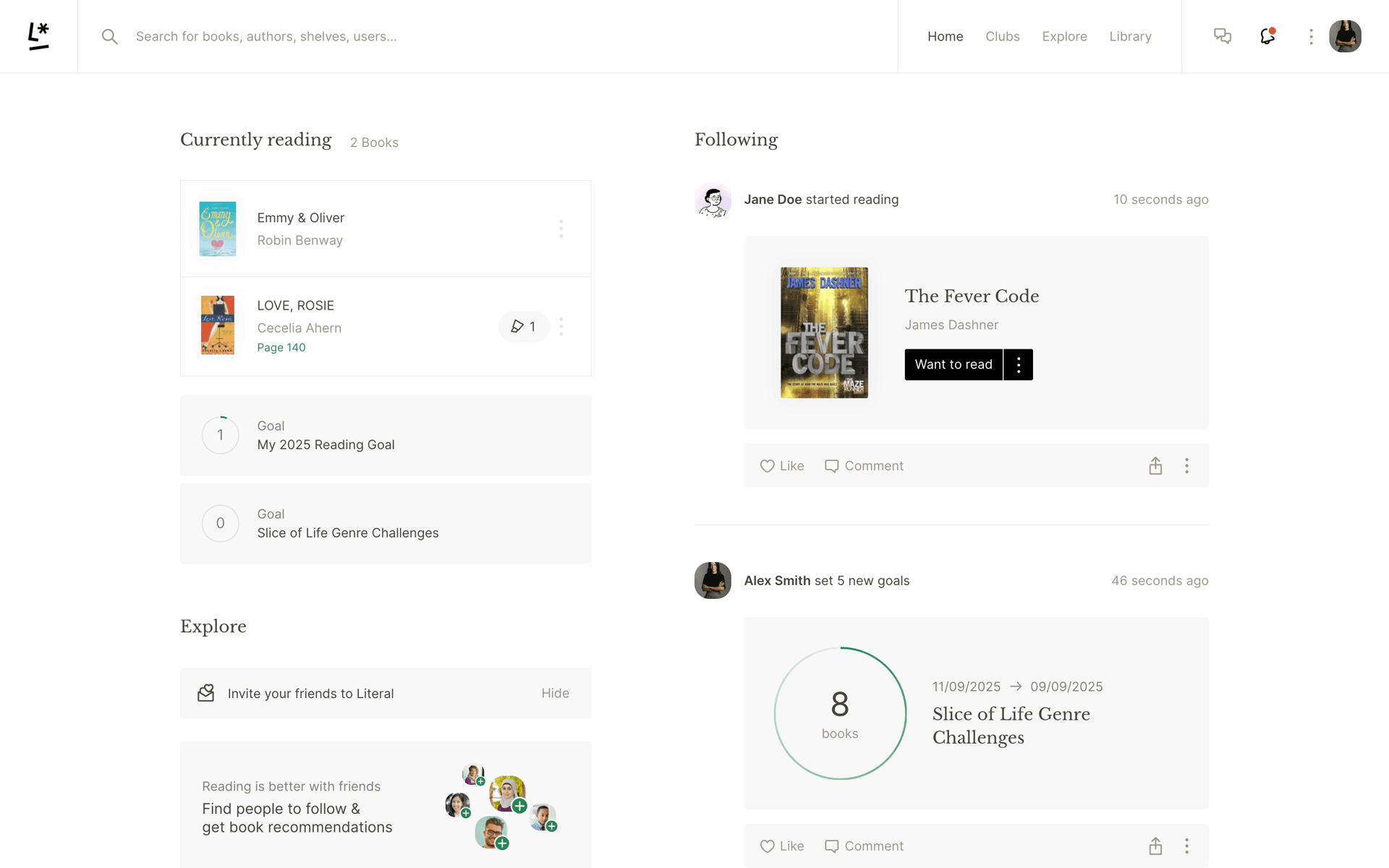The height and width of the screenshot is (868, 1389).
Task: Open Slice of Life goal showing 0
Action: click(x=386, y=524)
